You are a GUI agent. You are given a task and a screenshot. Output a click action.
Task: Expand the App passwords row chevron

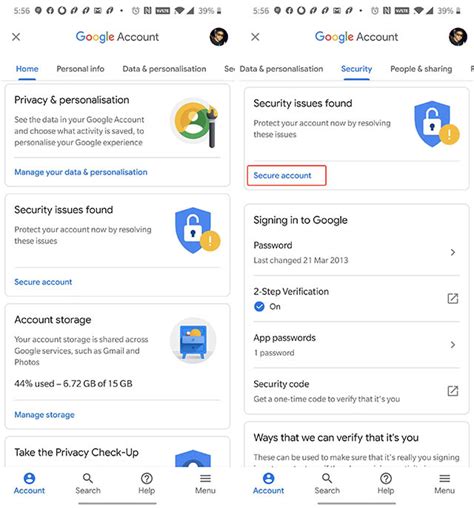coord(453,345)
